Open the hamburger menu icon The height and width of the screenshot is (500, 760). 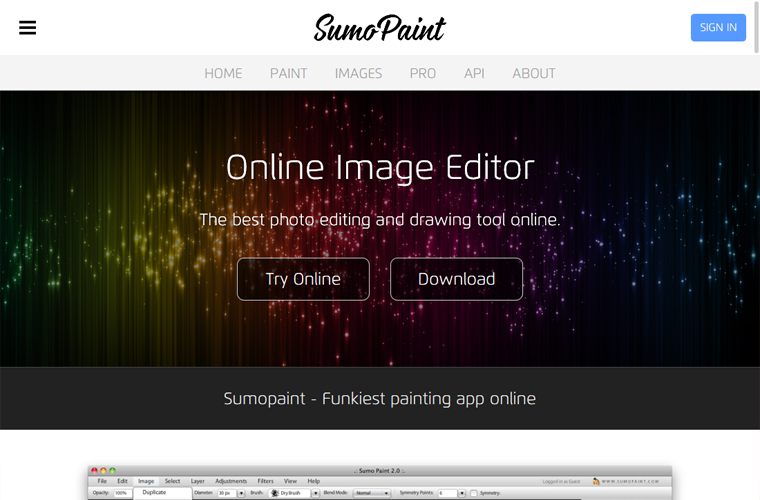[x=28, y=28]
